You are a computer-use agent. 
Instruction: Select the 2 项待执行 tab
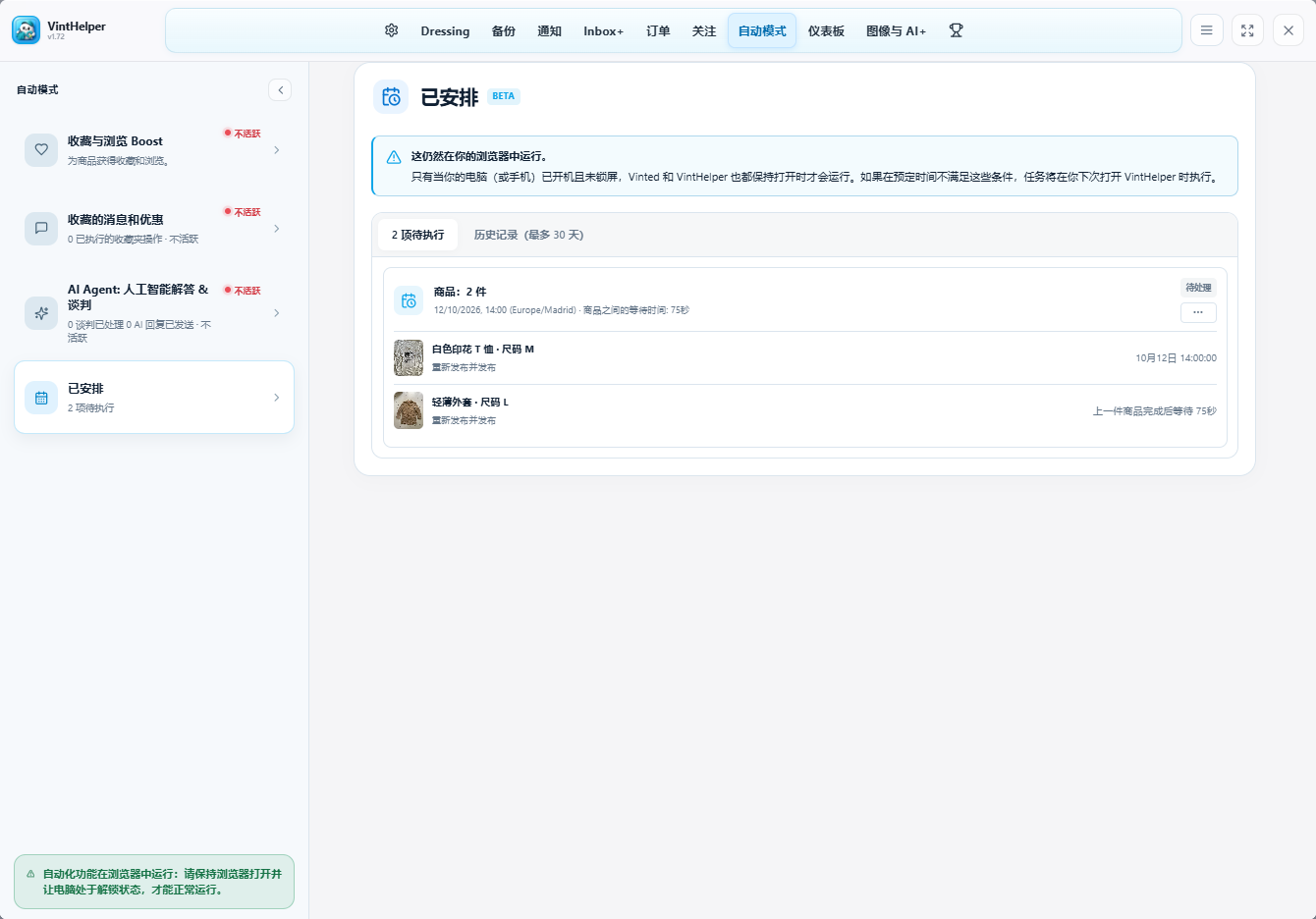coord(418,235)
